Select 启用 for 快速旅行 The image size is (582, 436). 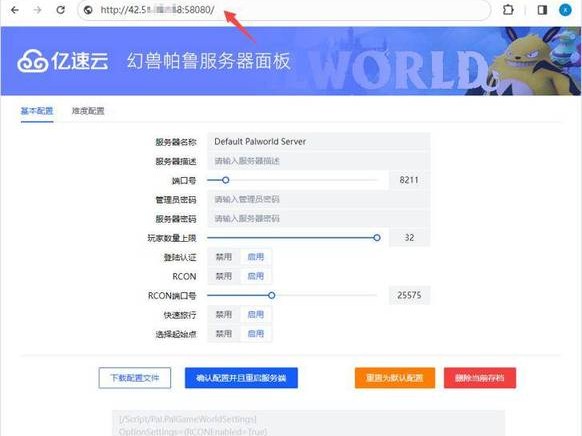tap(256, 315)
